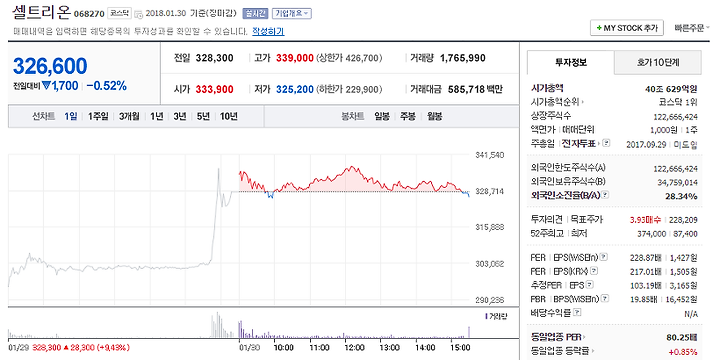The height and width of the screenshot is (360, 720).
Task: Expand the 빠른주문 dropdown
Action: click(x=691, y=28)
